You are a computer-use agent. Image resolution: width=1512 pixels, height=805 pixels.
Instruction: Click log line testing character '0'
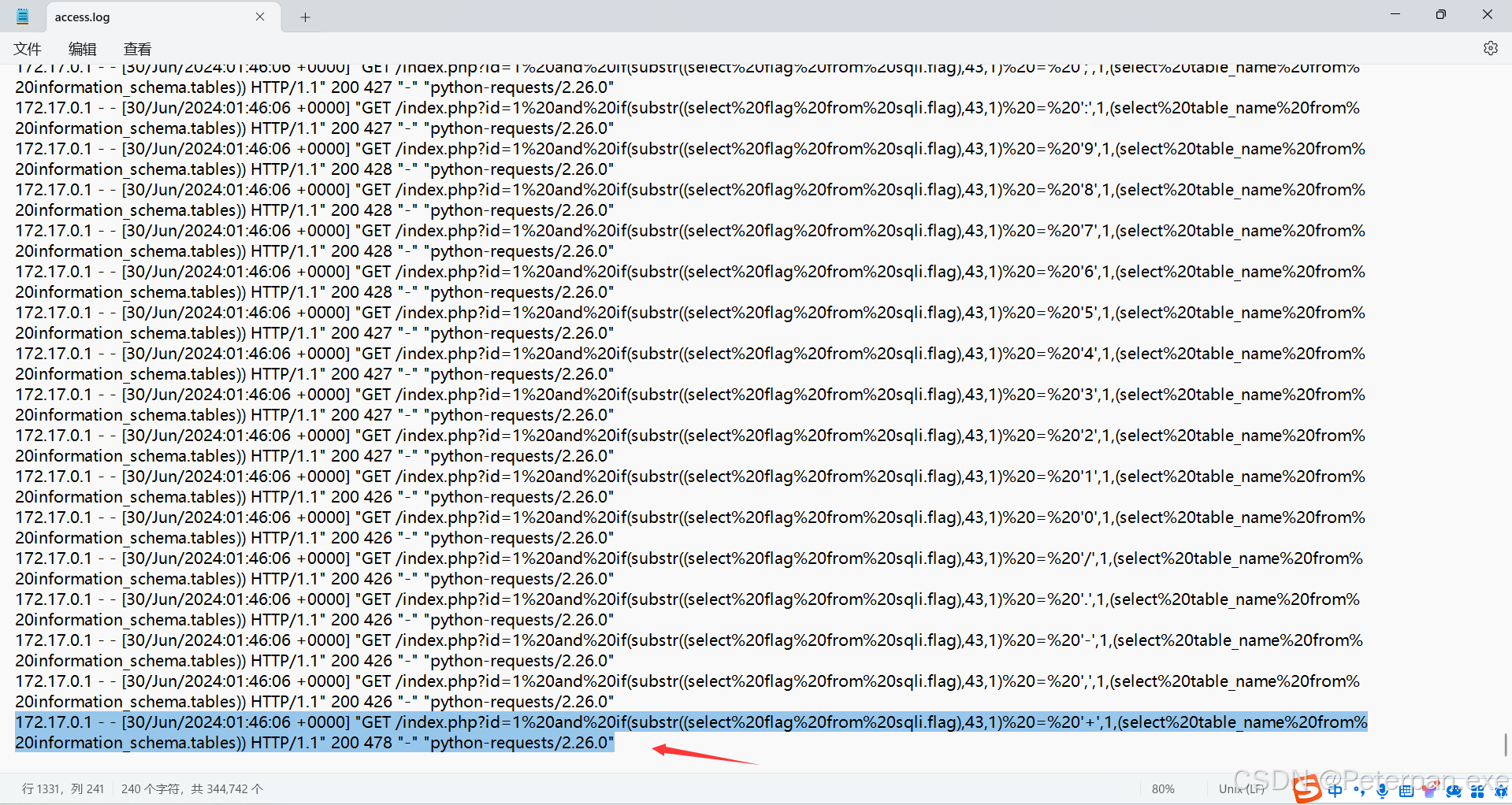point(690,527)
